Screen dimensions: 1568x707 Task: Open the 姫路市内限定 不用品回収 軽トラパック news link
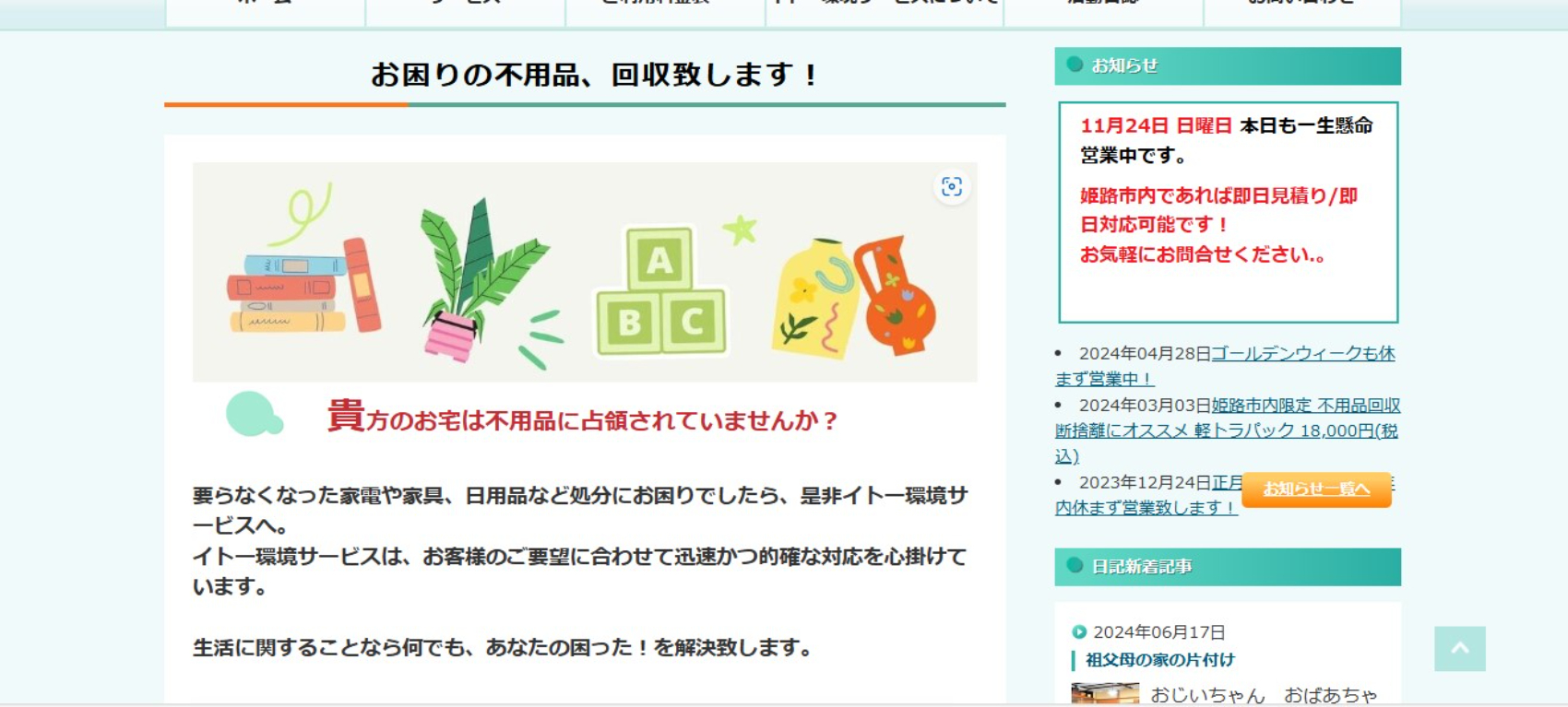pos(1228,430)
